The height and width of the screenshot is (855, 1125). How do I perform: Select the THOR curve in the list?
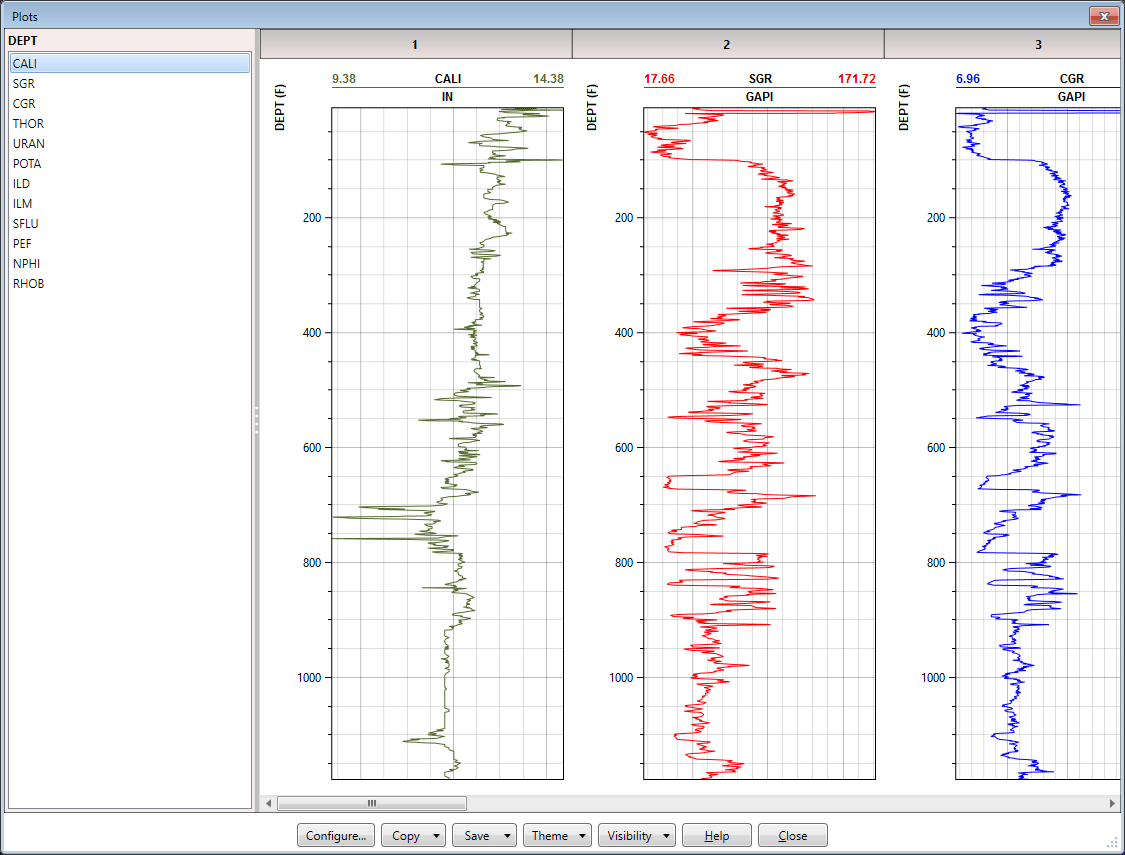[x=29, y=123]
